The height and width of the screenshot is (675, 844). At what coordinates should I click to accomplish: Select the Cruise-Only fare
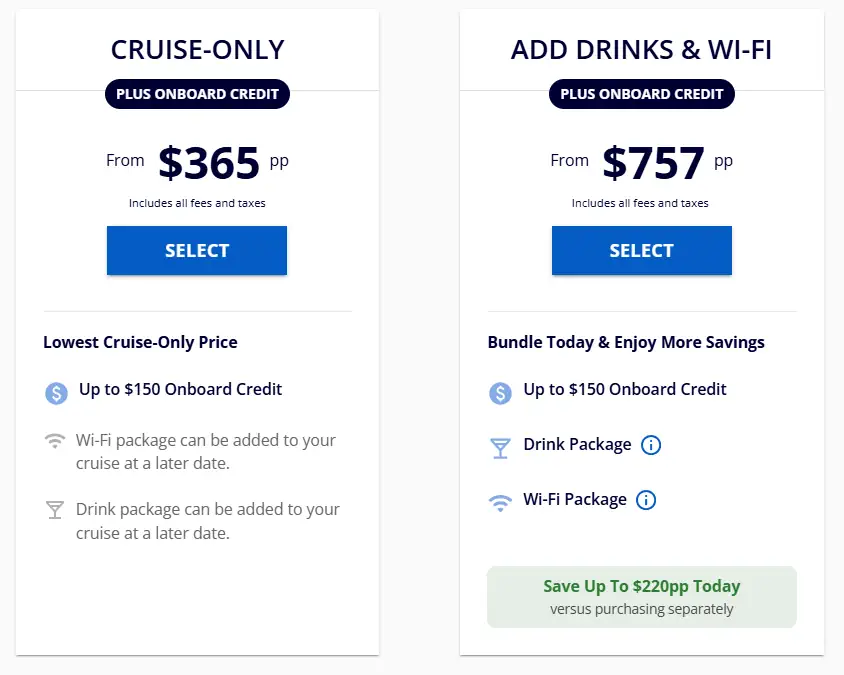197,251
